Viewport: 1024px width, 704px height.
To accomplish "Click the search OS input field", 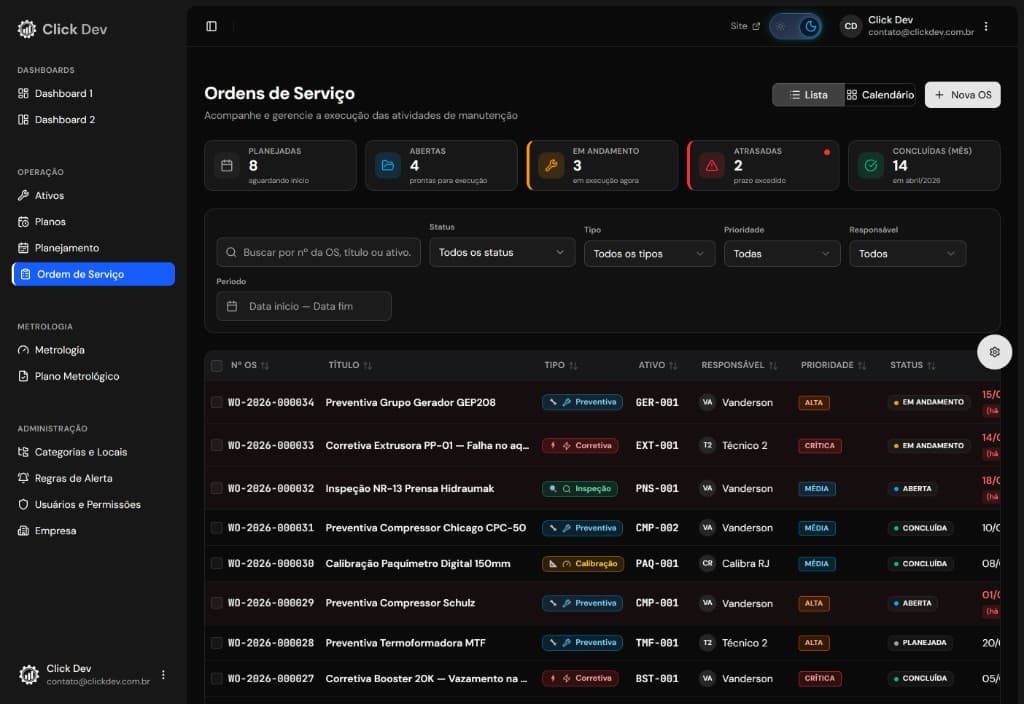I will (x=319, y=252).
